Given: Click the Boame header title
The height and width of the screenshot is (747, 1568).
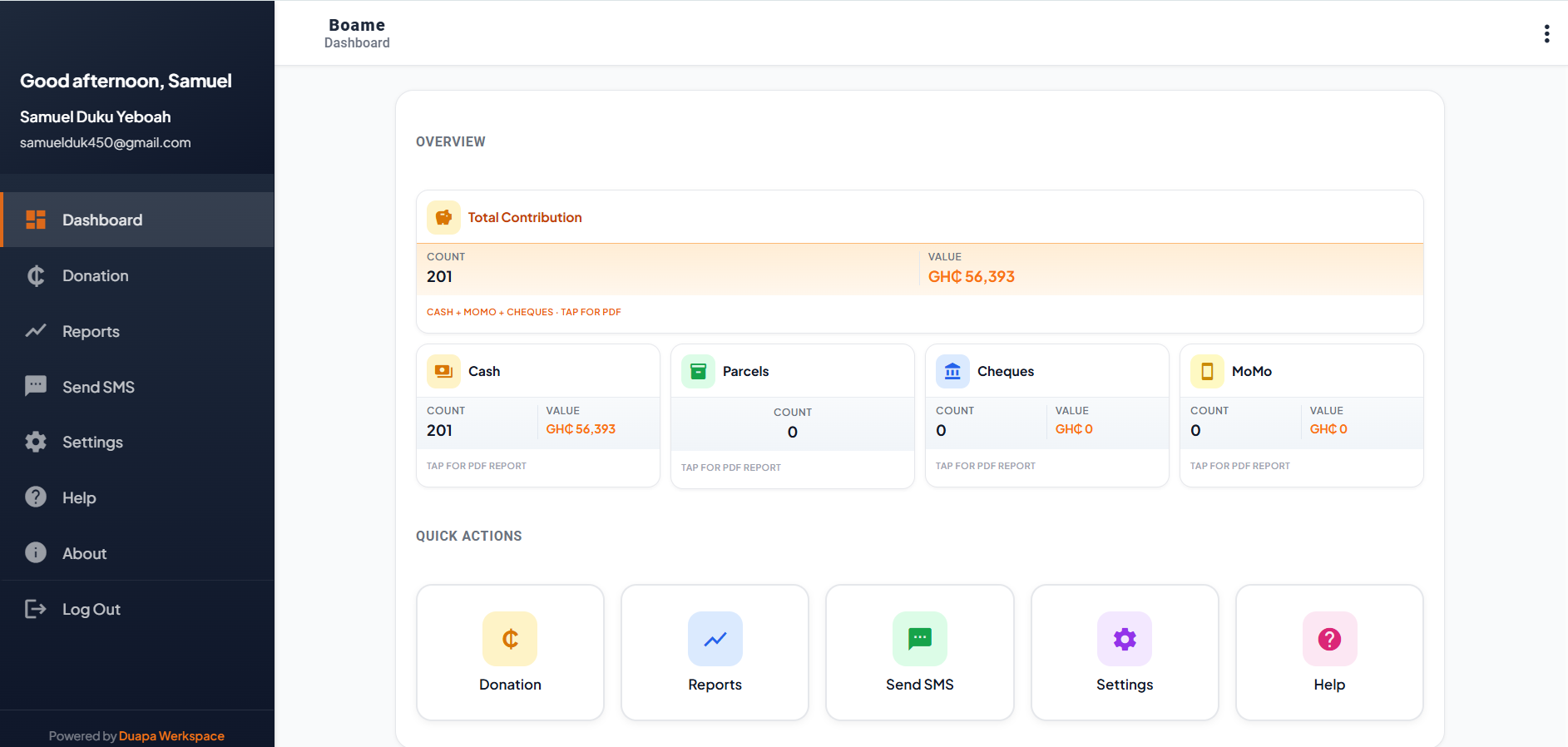Looking at the screenshot, I should click(x=357, y=25).
